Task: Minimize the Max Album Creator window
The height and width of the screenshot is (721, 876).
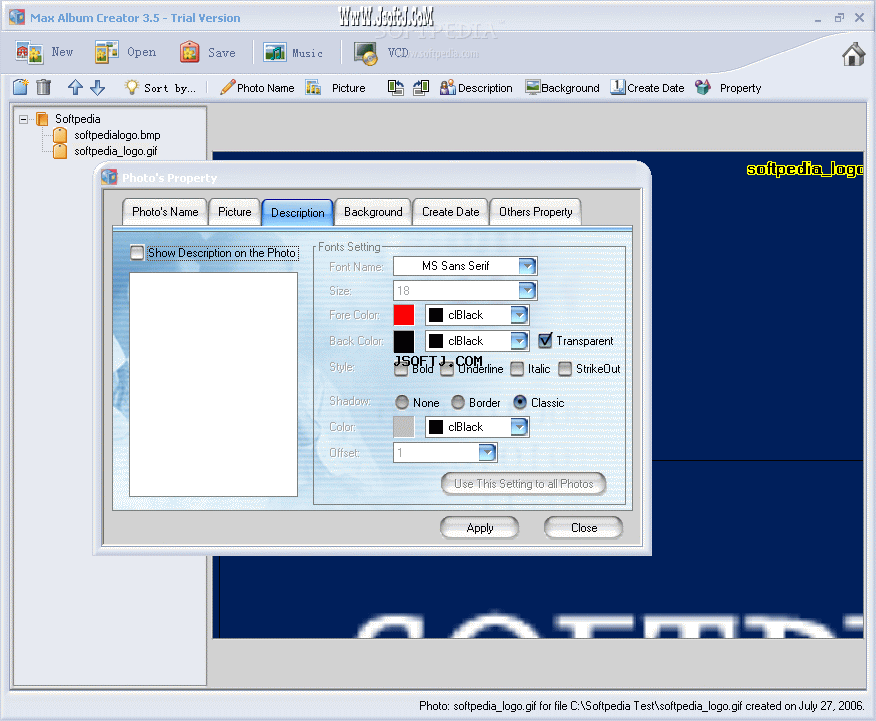Action: coord(818,18)
